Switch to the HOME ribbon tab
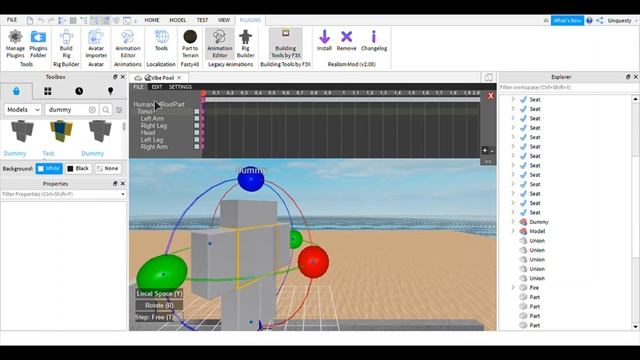The width and height of the screenshot is (640, 360). (152, 20)
